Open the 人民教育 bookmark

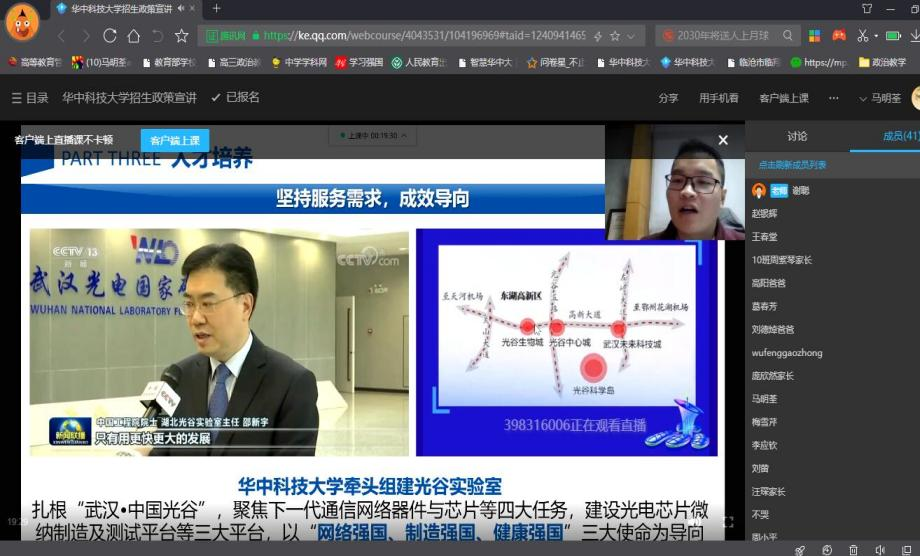(419, 62)
